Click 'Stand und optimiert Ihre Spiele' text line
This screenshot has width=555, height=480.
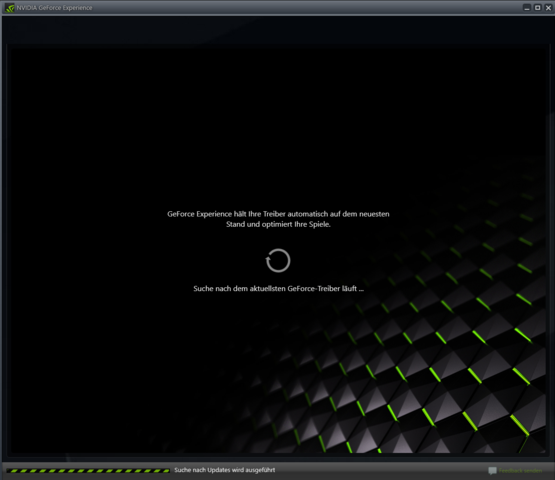[x=278, y=224]
